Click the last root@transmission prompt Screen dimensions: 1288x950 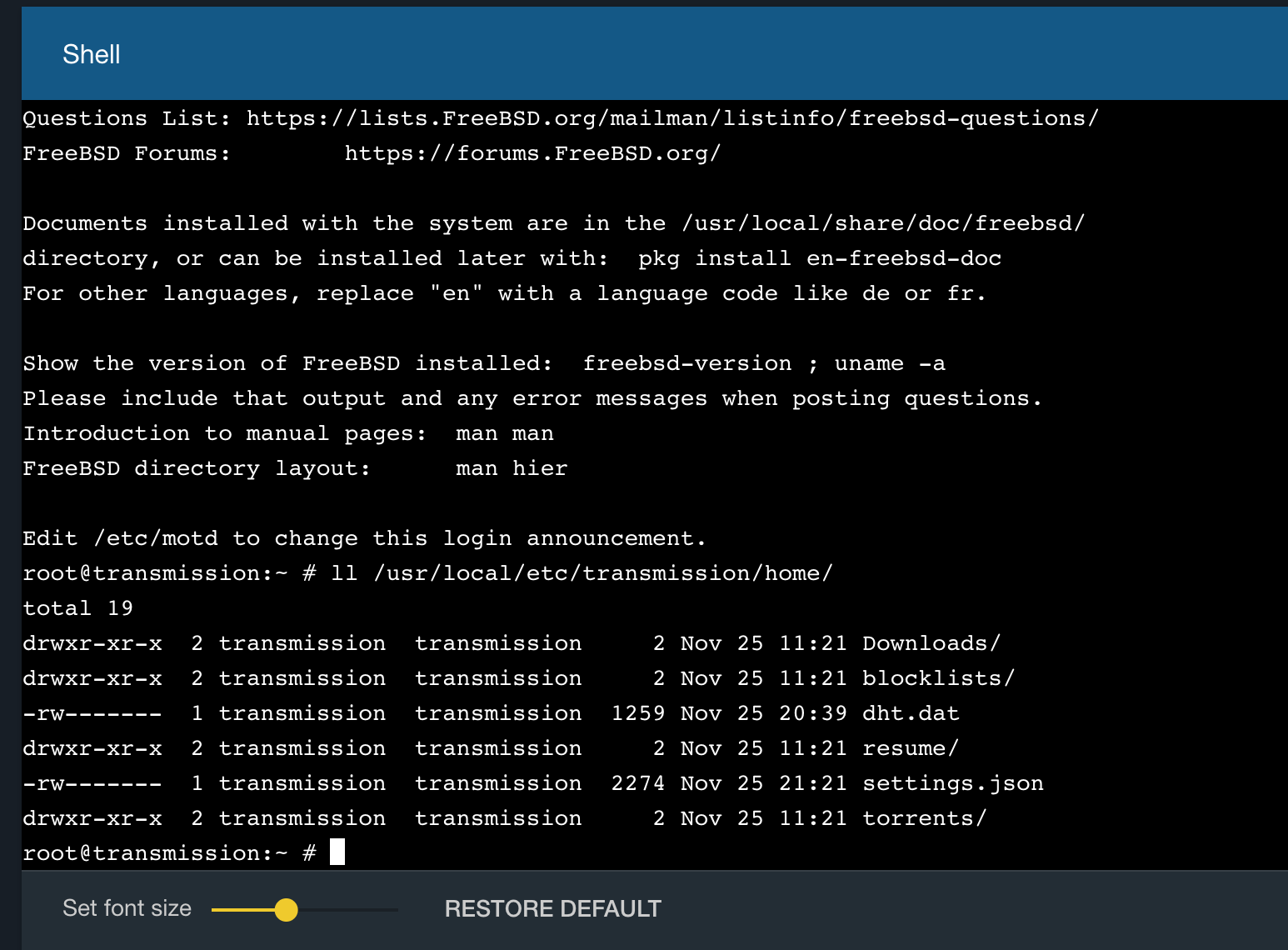click(x=170, y=853)
